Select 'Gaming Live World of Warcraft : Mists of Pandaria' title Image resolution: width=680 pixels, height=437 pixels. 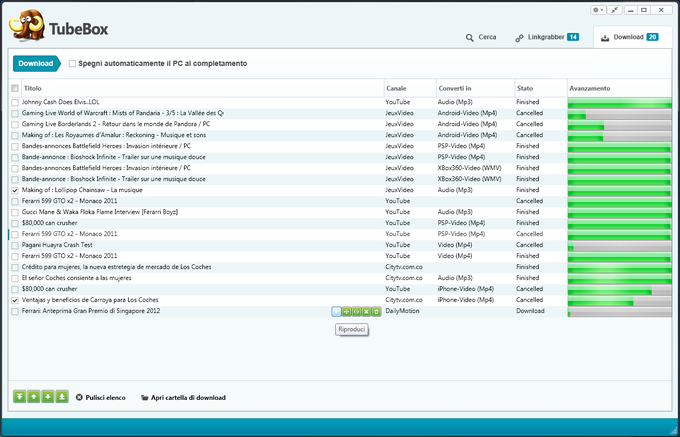(x=123, y=113)
